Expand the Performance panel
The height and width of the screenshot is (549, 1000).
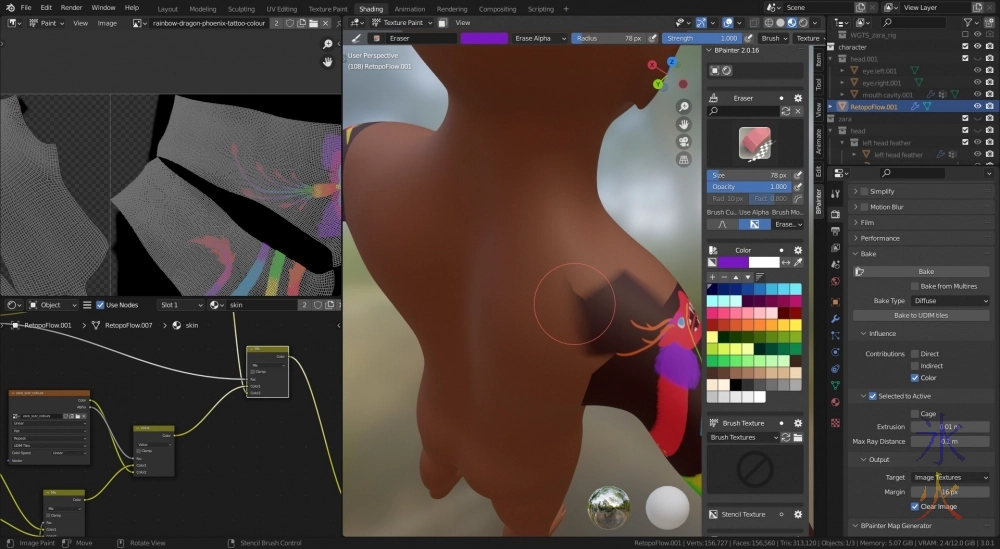pos(880,238)
